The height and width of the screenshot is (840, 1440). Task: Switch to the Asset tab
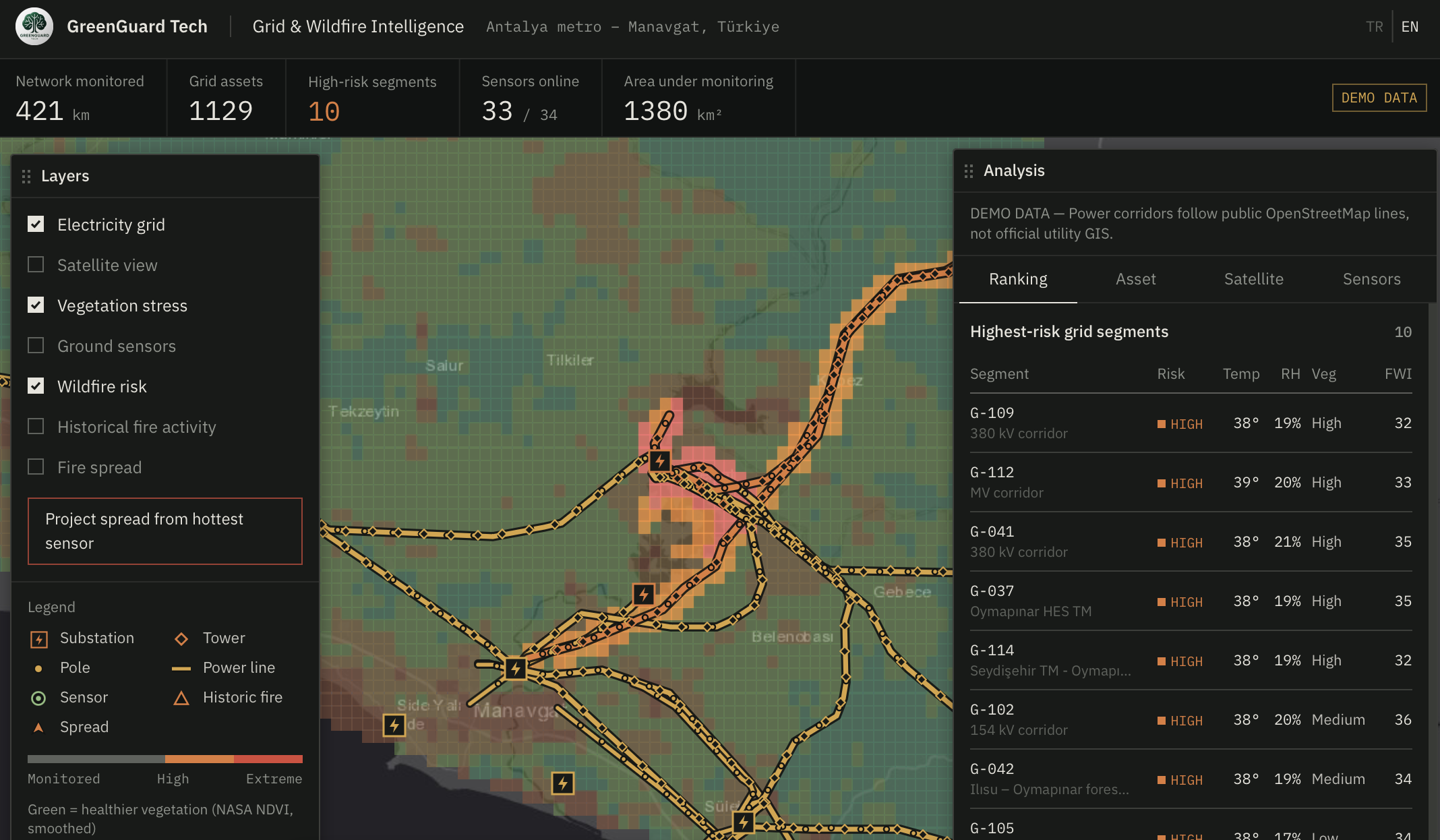click(x=1135, y=279)
